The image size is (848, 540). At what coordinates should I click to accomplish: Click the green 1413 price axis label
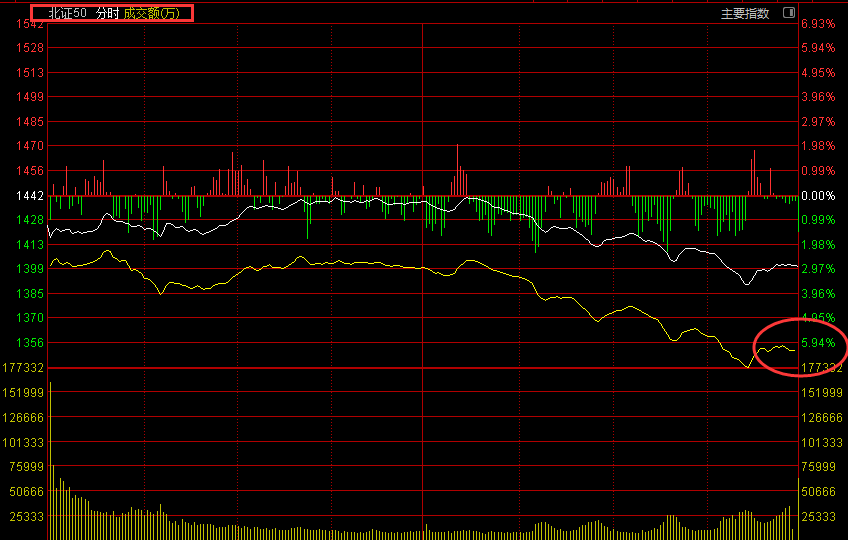click(30, 245)
